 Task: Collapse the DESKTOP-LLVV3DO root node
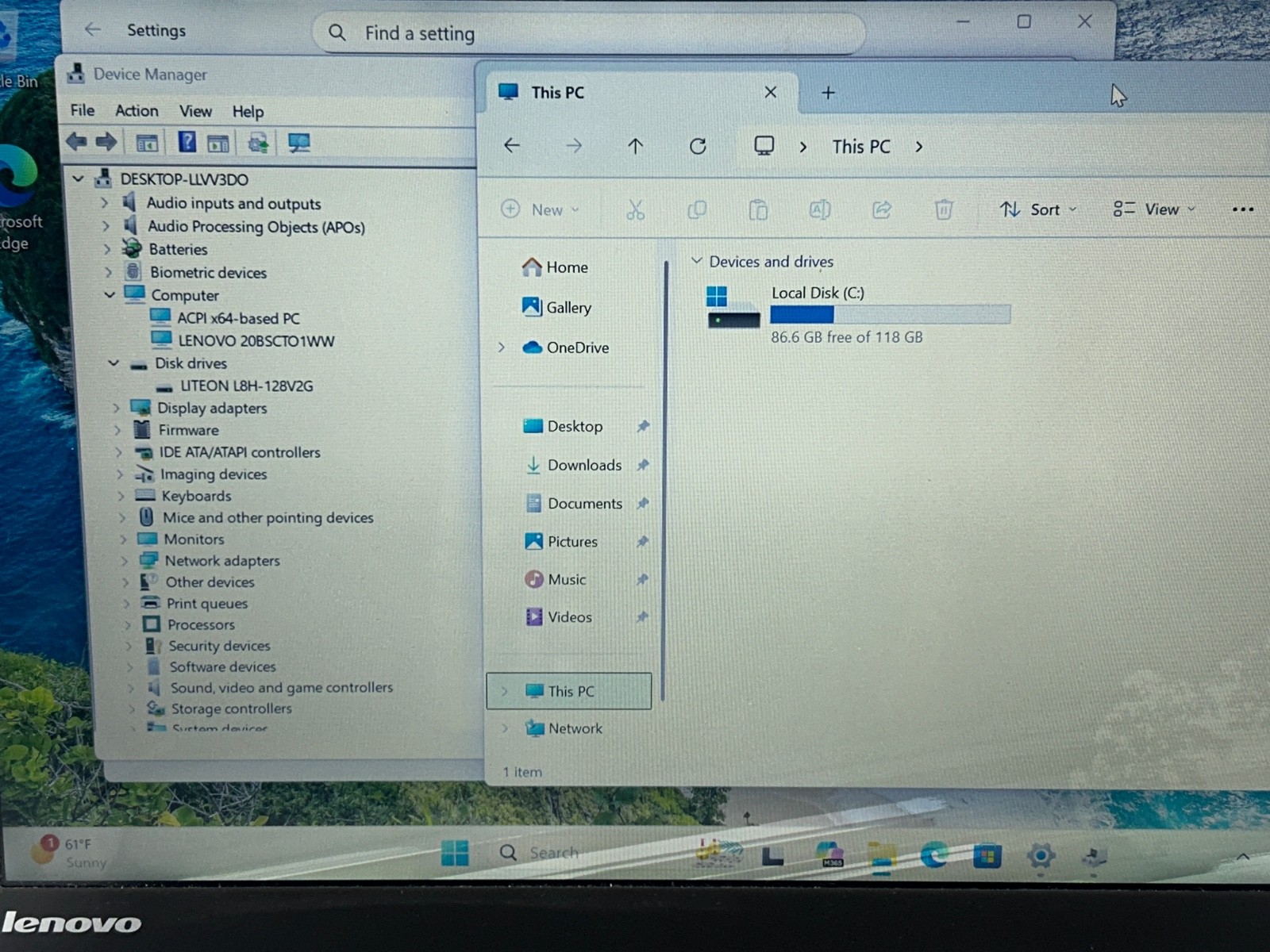pos(78,179)
